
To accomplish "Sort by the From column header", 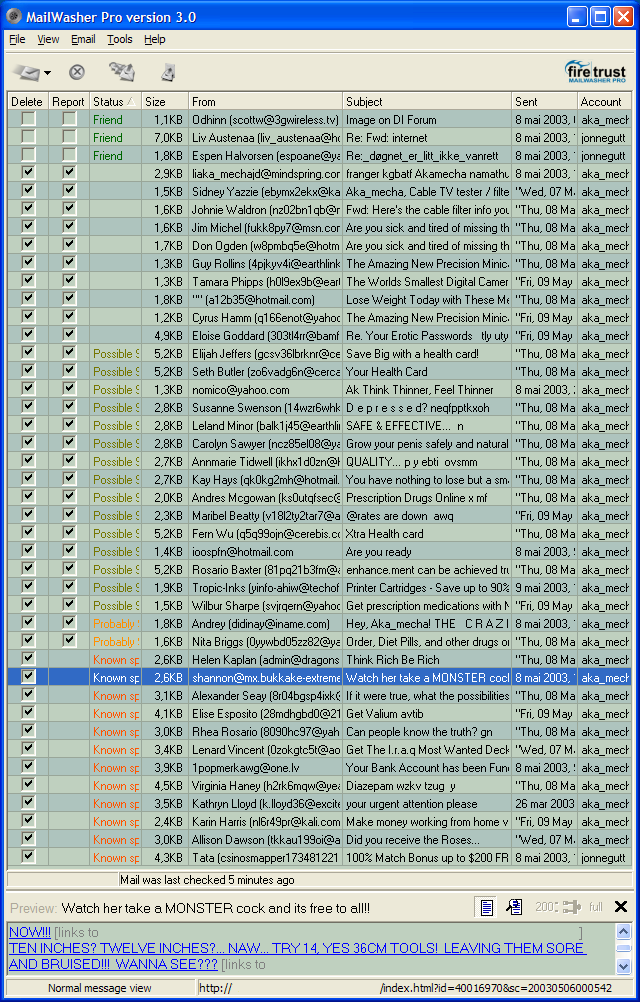I will [x=266, y=102].
